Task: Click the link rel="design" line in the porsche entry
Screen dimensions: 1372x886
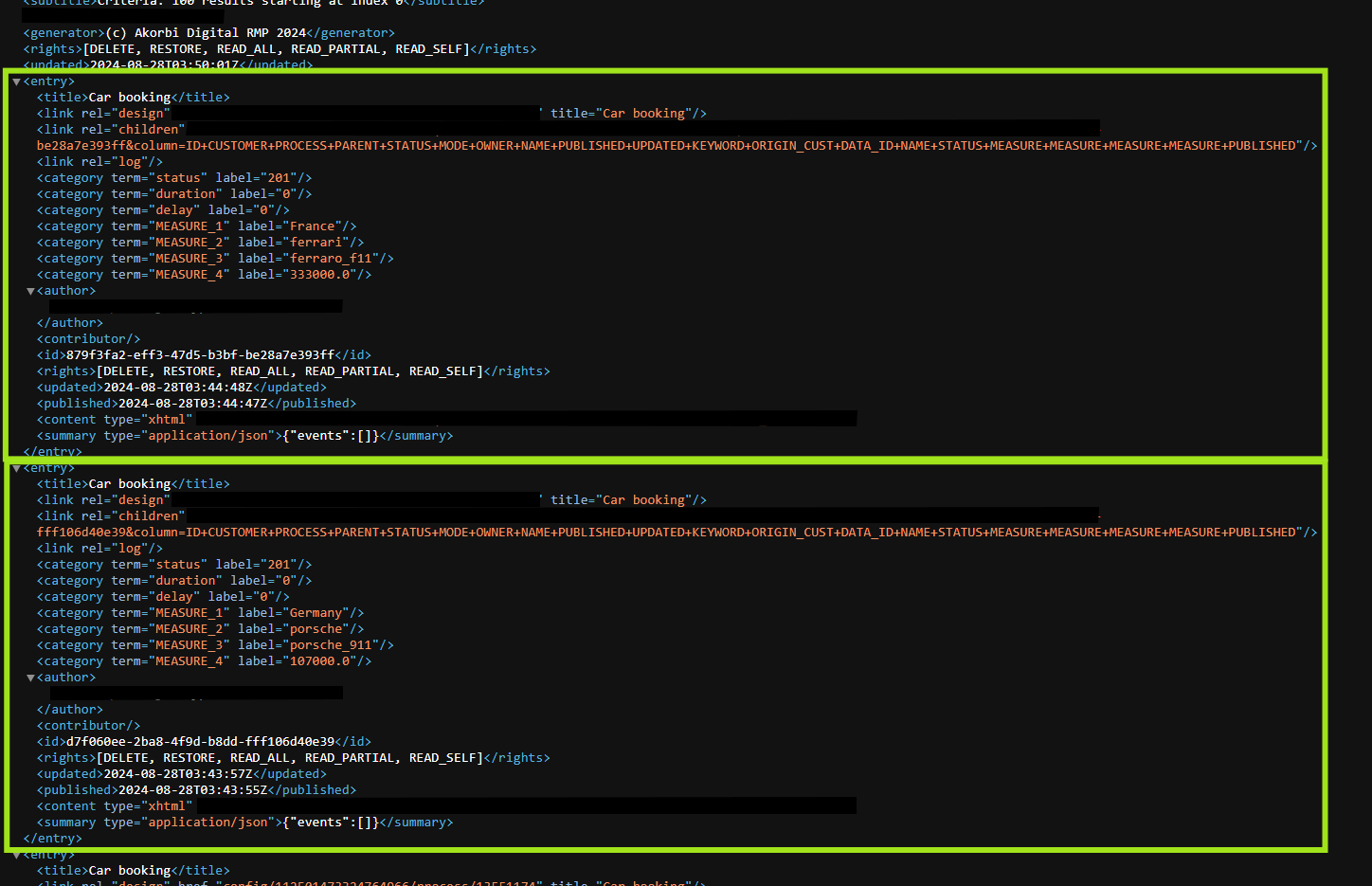Action: [x=371, y=499]
